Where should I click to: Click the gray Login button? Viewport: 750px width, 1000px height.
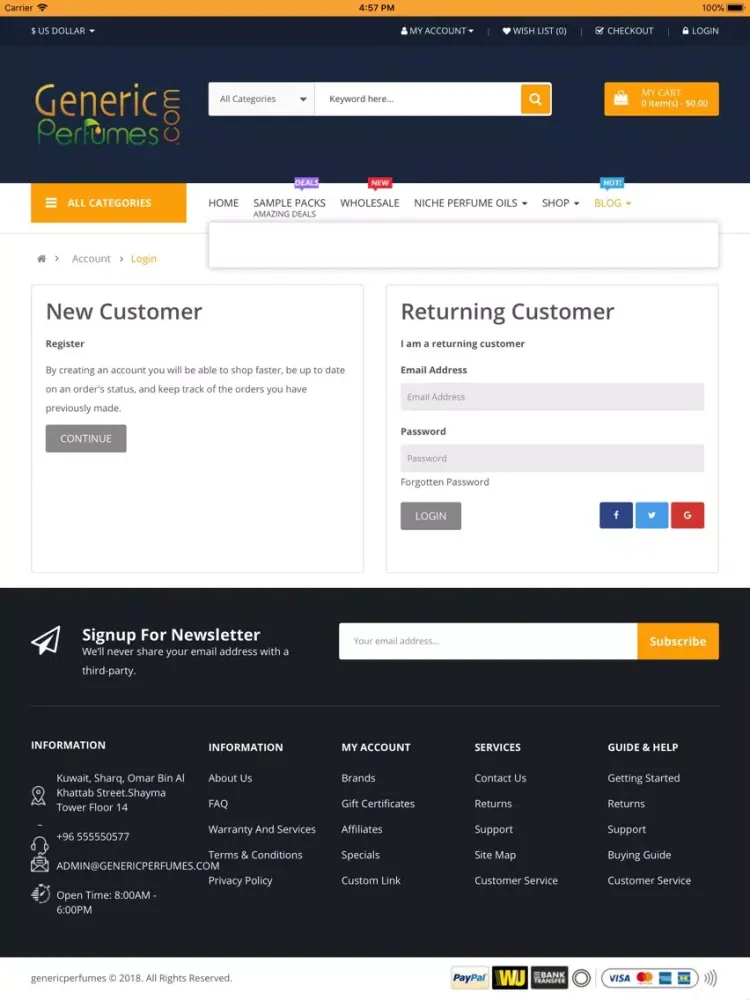pos(430,516)
